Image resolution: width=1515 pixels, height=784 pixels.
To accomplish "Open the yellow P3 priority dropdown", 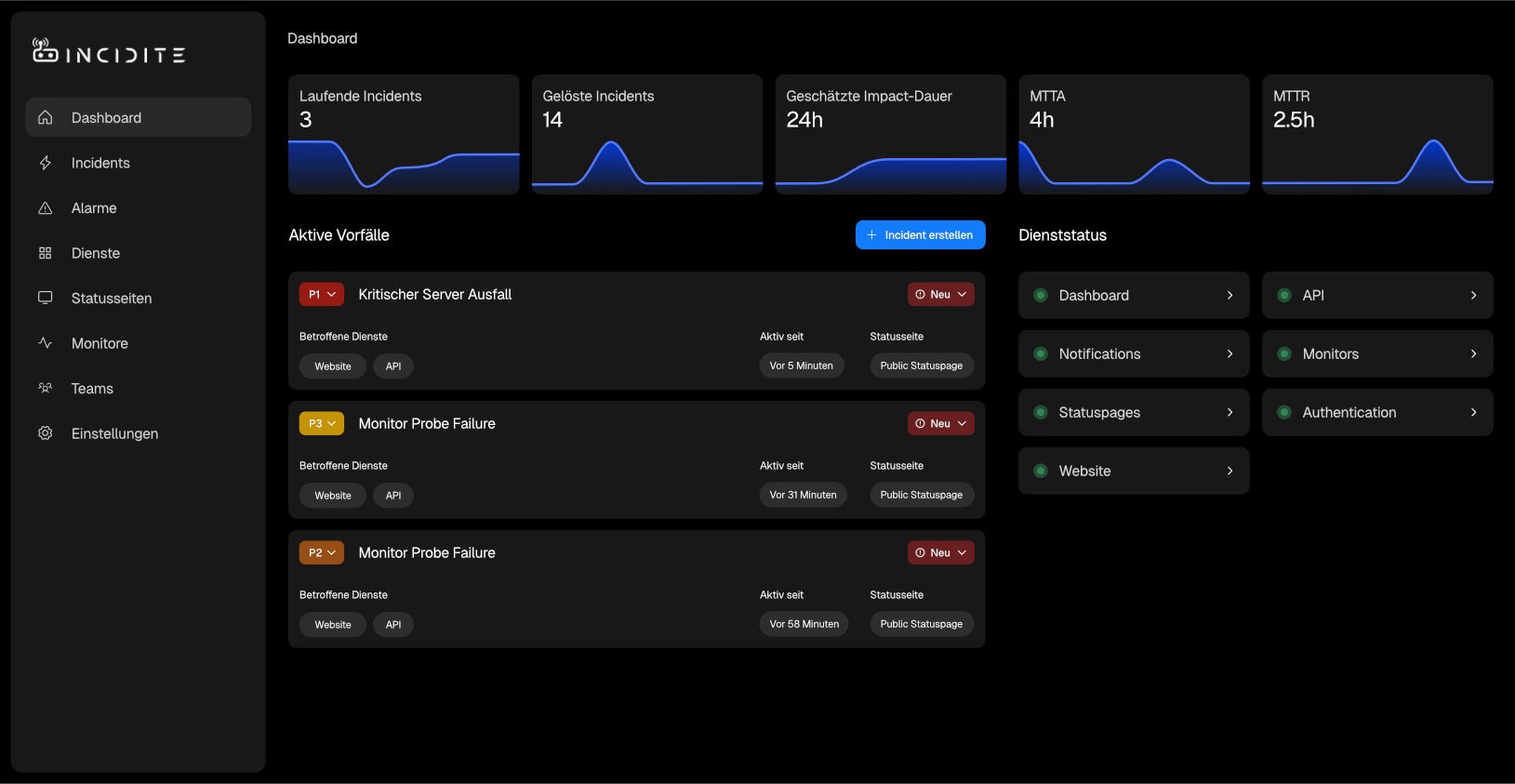I will point(322,423).
